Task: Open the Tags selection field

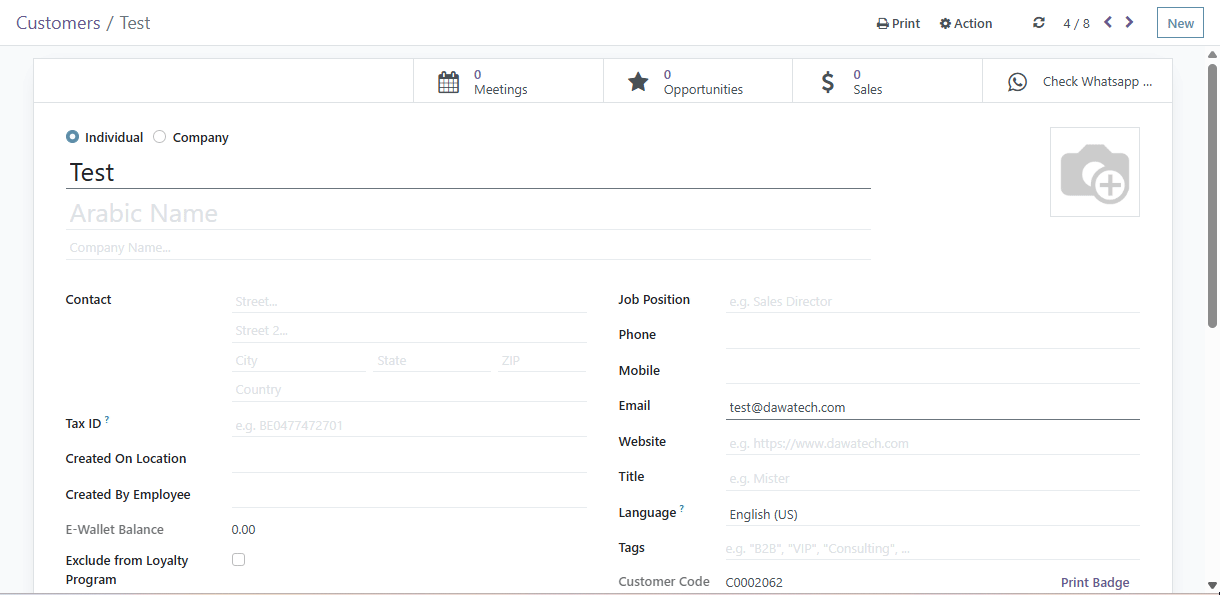Action: [x=932, y=548]
